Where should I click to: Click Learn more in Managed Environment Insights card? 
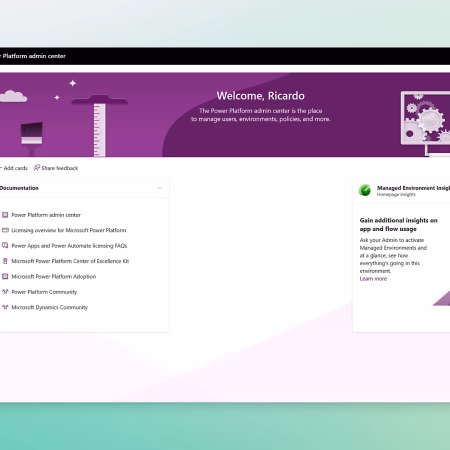(x=373, y=279)
